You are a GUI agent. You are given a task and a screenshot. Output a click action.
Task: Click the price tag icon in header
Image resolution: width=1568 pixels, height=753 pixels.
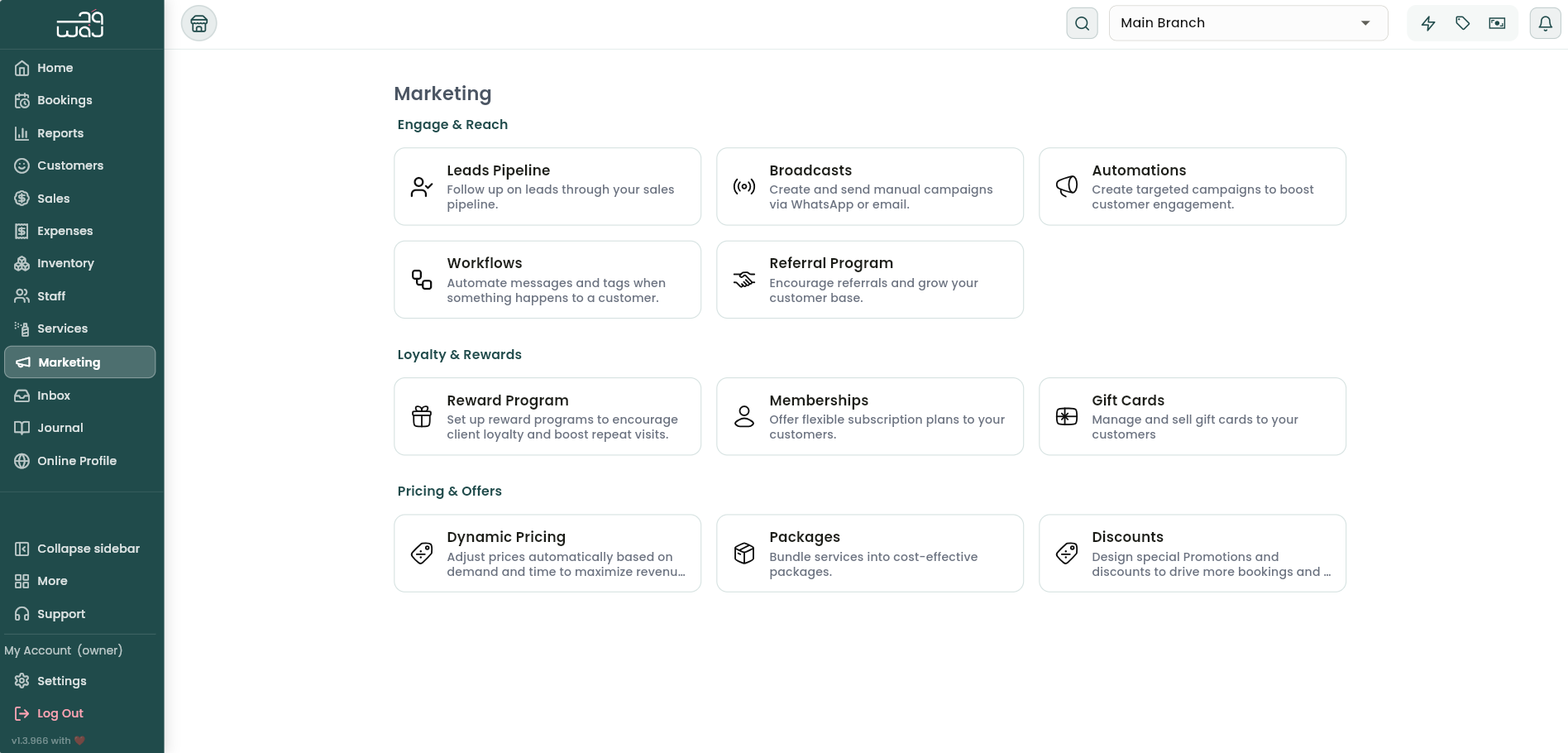1463,23
